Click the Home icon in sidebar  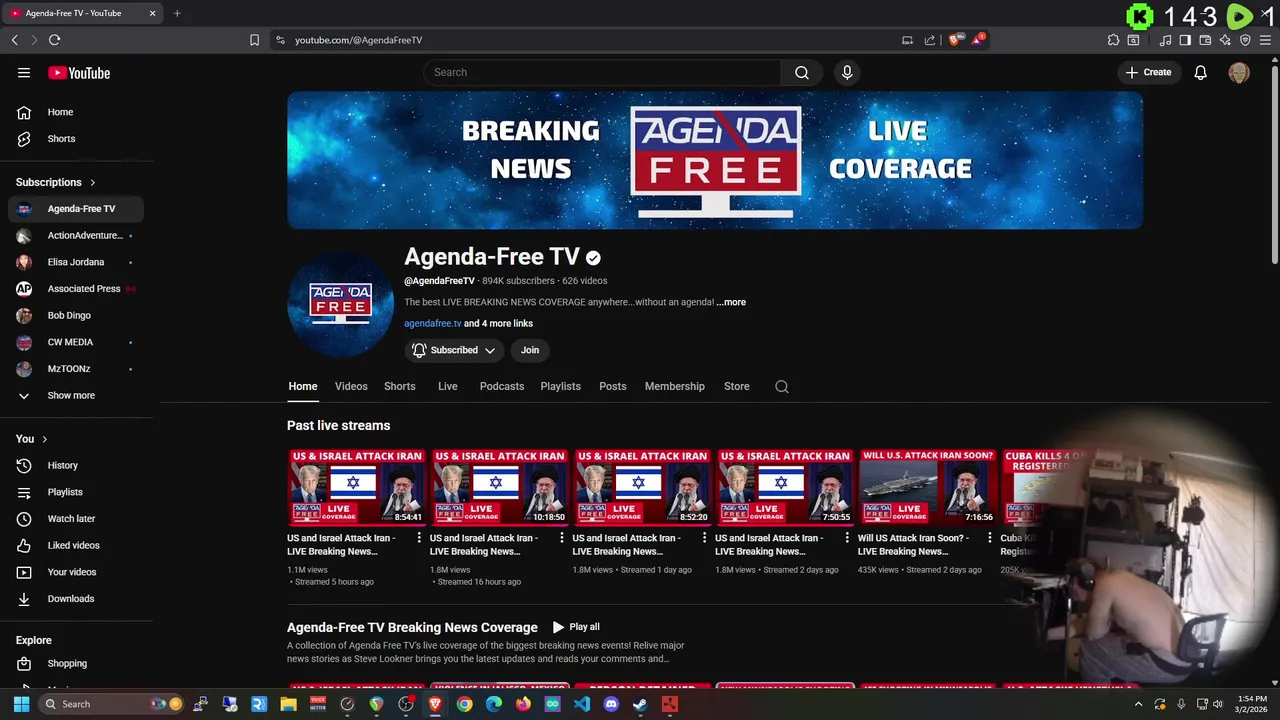point(24,112)
